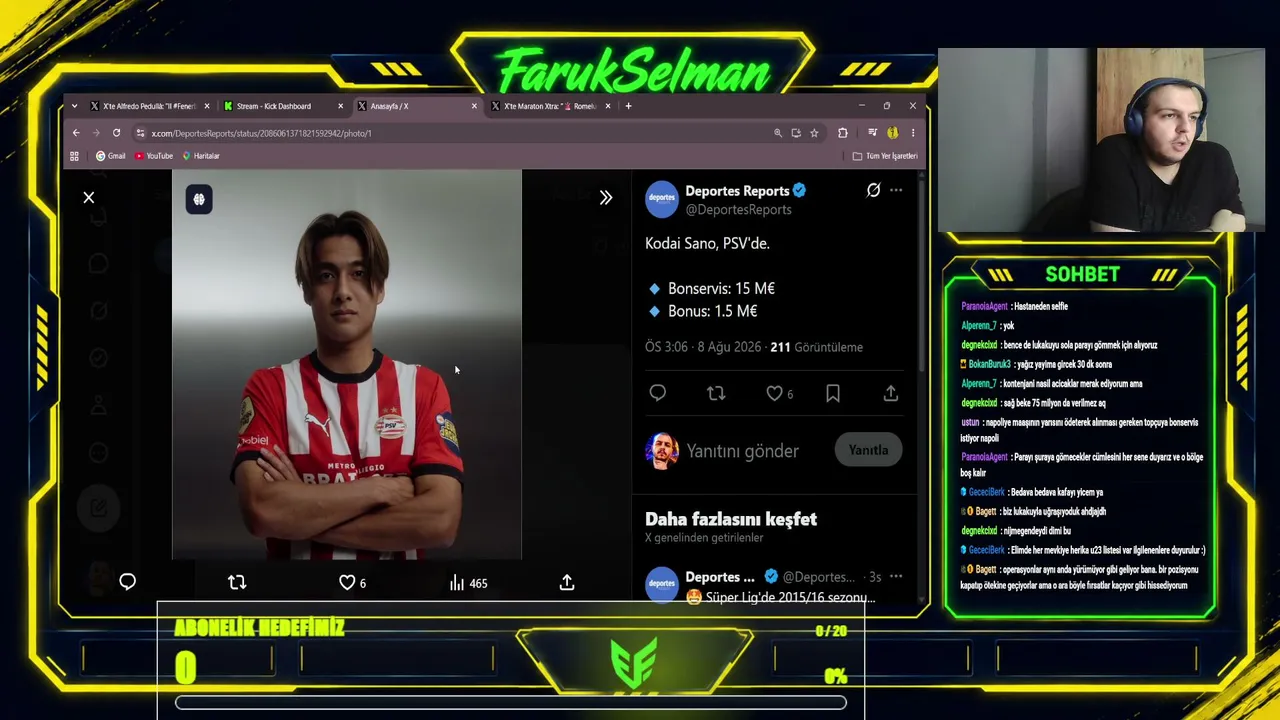Switch to the Alfredo Pedullà X tab
Viewport: 1280px width, 720px height.
[147, 106]
